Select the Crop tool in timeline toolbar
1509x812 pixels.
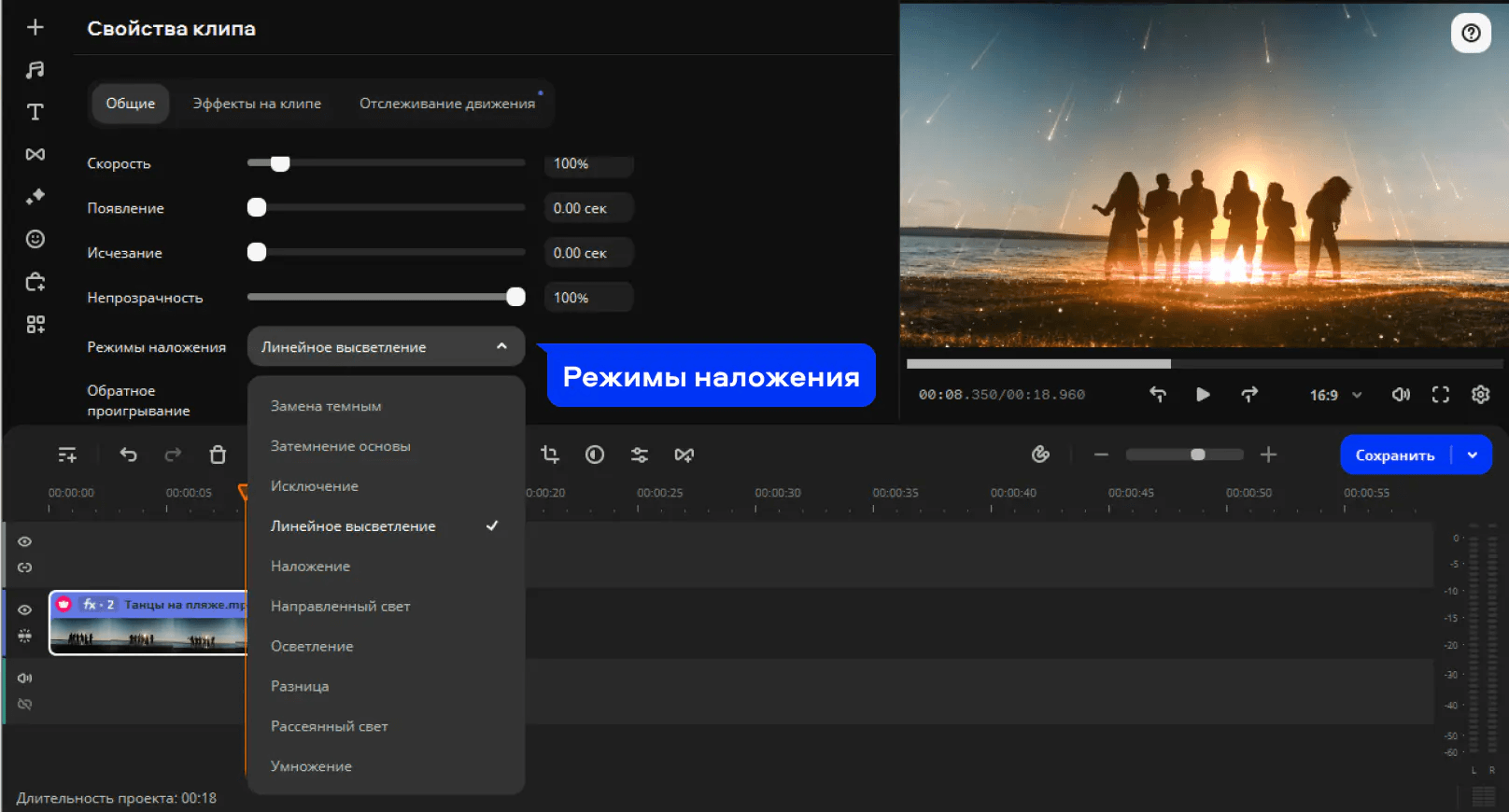[550, 455]
